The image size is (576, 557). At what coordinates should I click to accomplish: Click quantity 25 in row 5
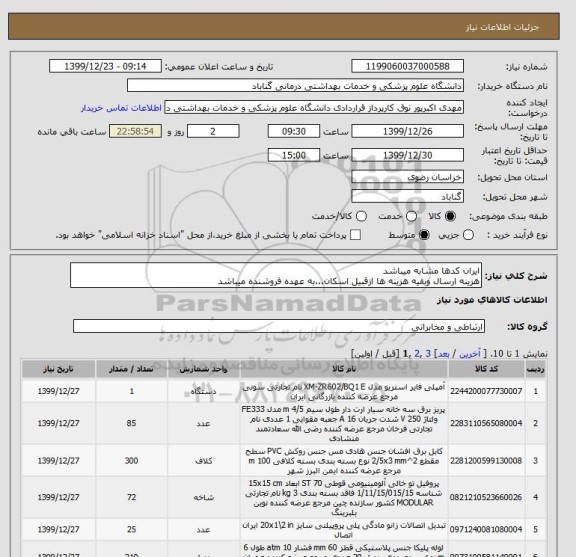pos(132,529)
